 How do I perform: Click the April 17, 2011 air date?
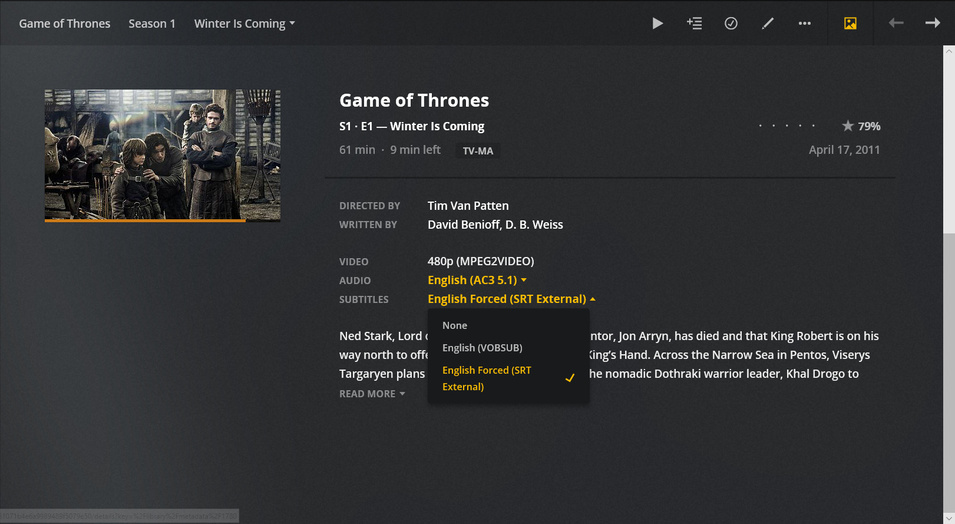[x=844, y=150]
